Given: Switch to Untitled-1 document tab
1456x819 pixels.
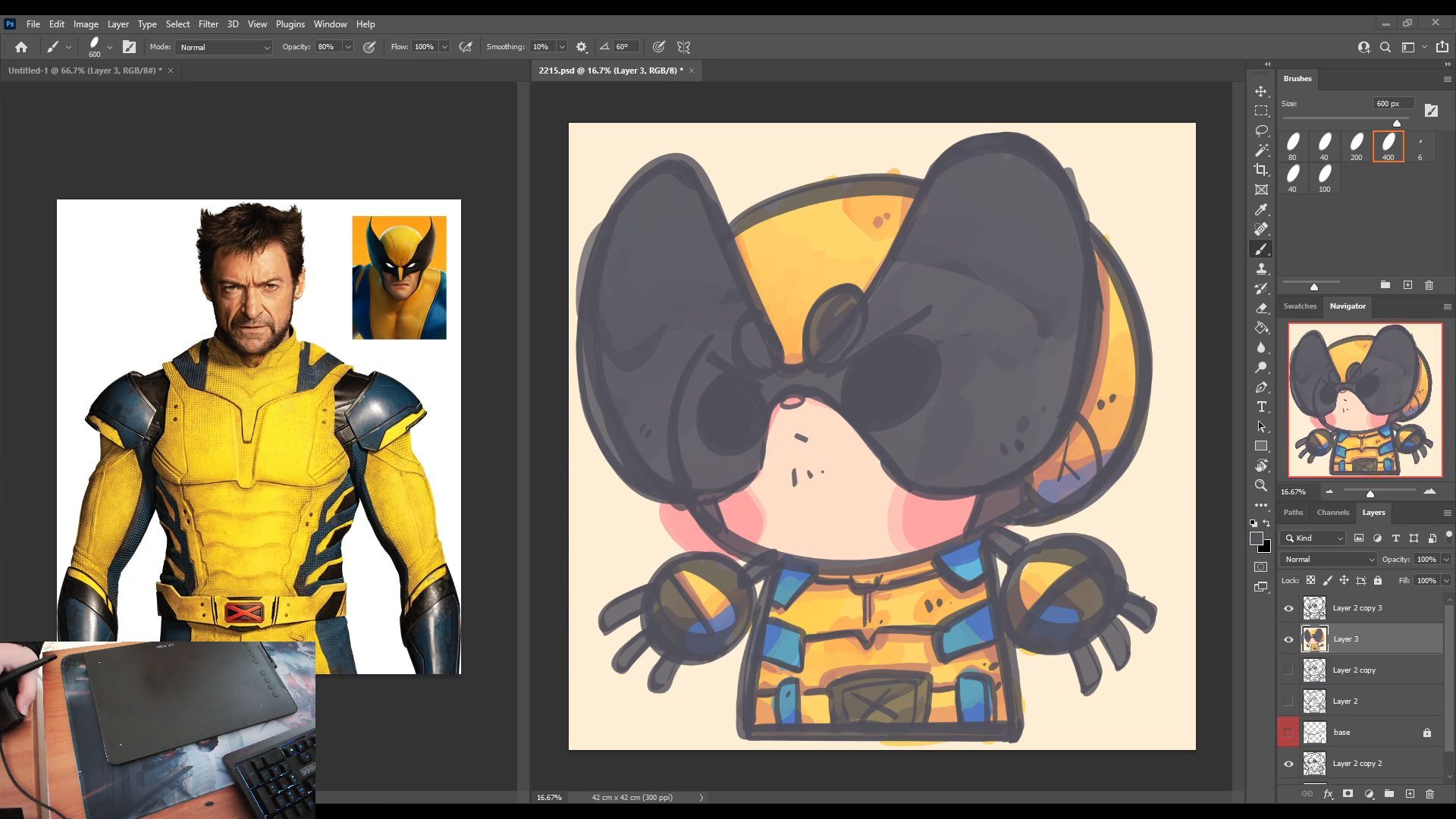Looking at the screenshot, I should click(x=85, y=71).
